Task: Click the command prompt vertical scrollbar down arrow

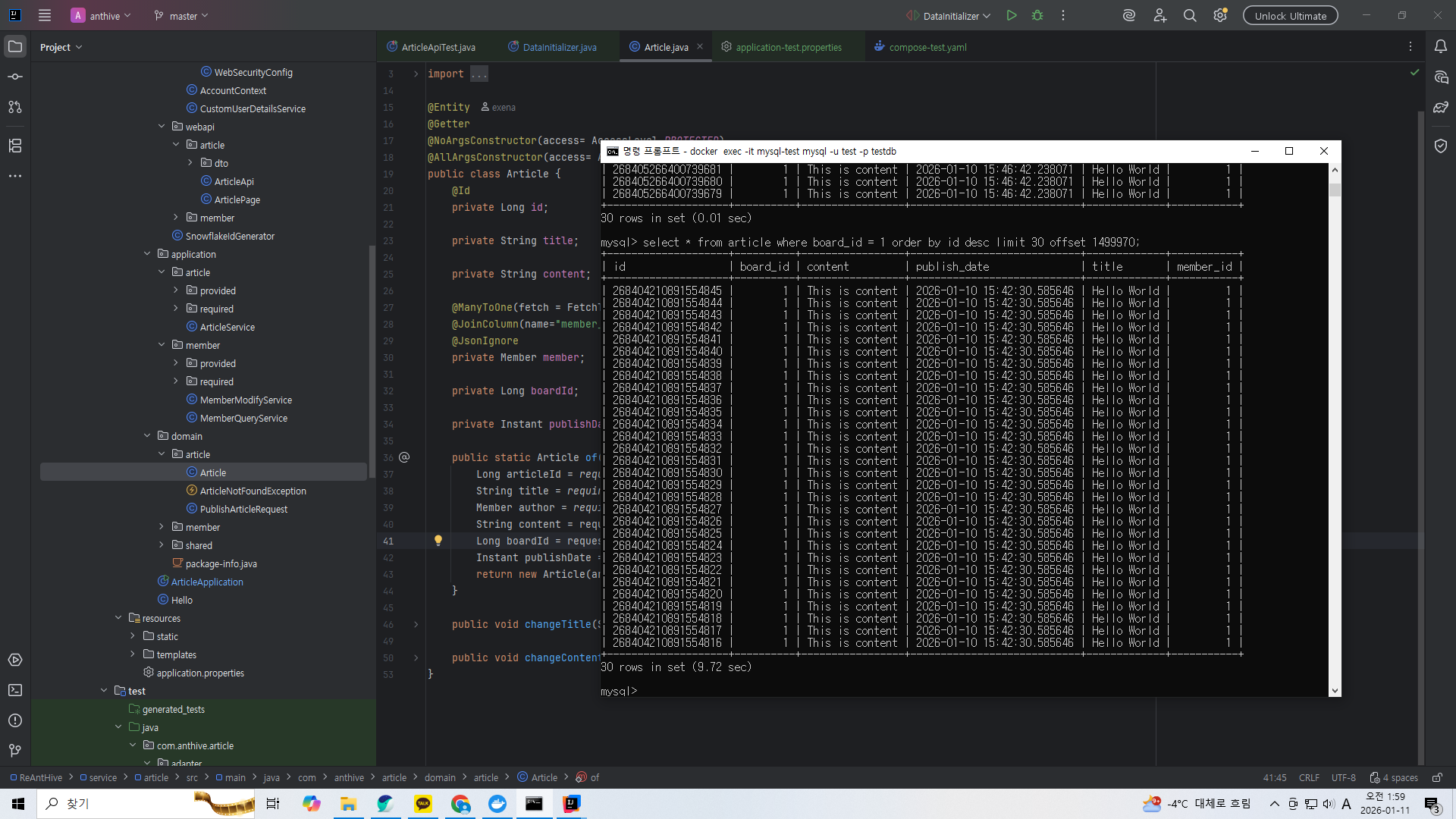Action: [1335, 691]
